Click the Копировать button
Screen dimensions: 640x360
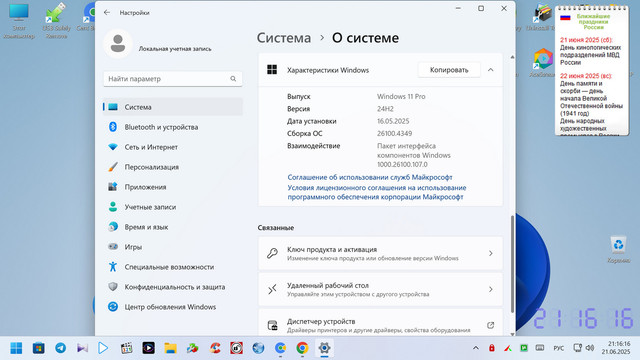coord(449,70)
